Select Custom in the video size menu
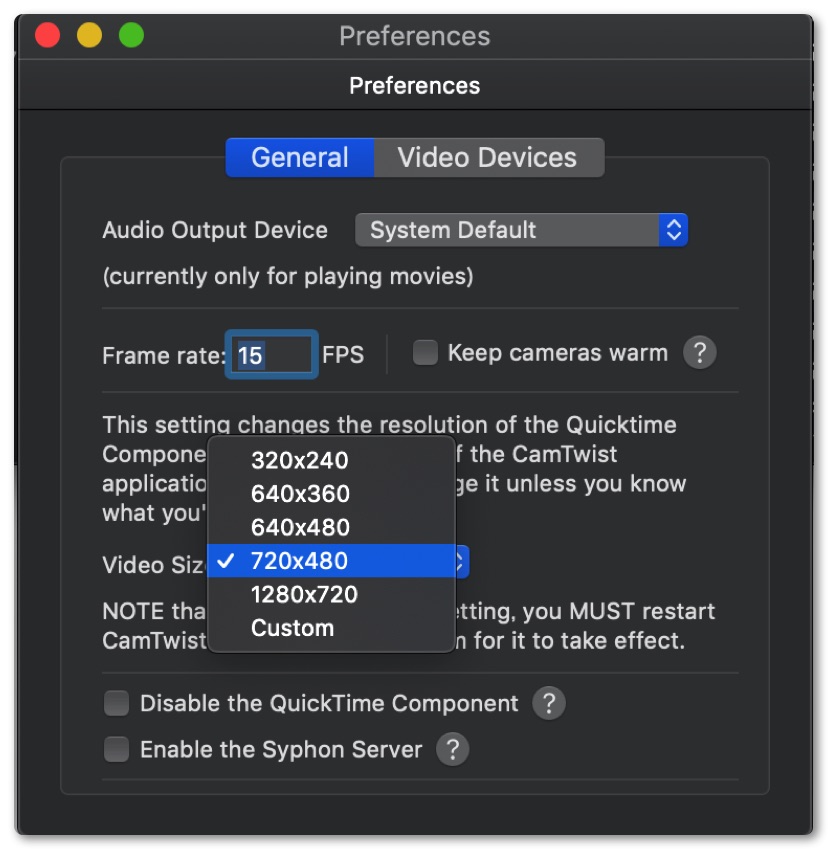828x849 pixels. [292, 628]
